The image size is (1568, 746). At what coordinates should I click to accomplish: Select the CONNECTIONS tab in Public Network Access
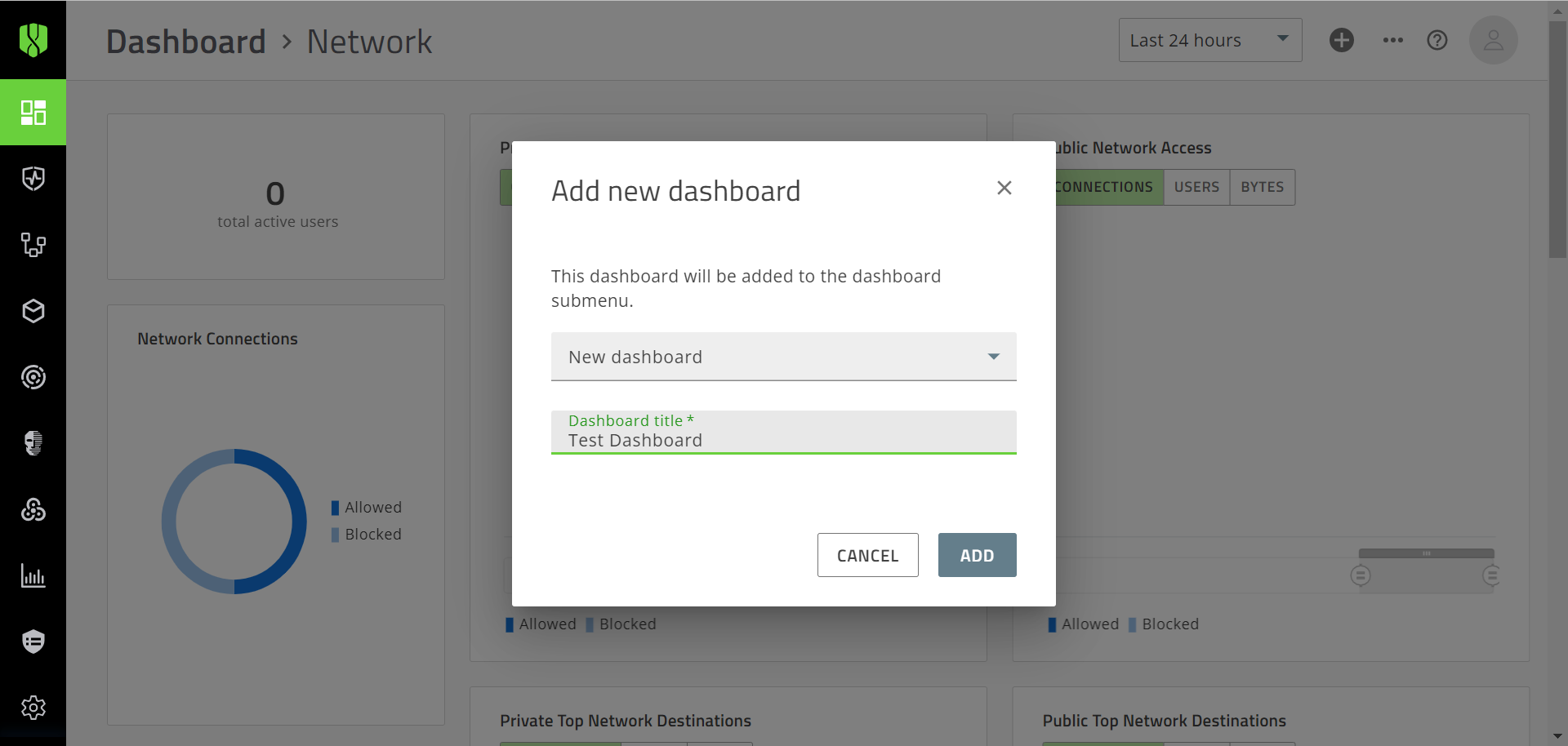pyautogui.click(x=1109, y=187)
